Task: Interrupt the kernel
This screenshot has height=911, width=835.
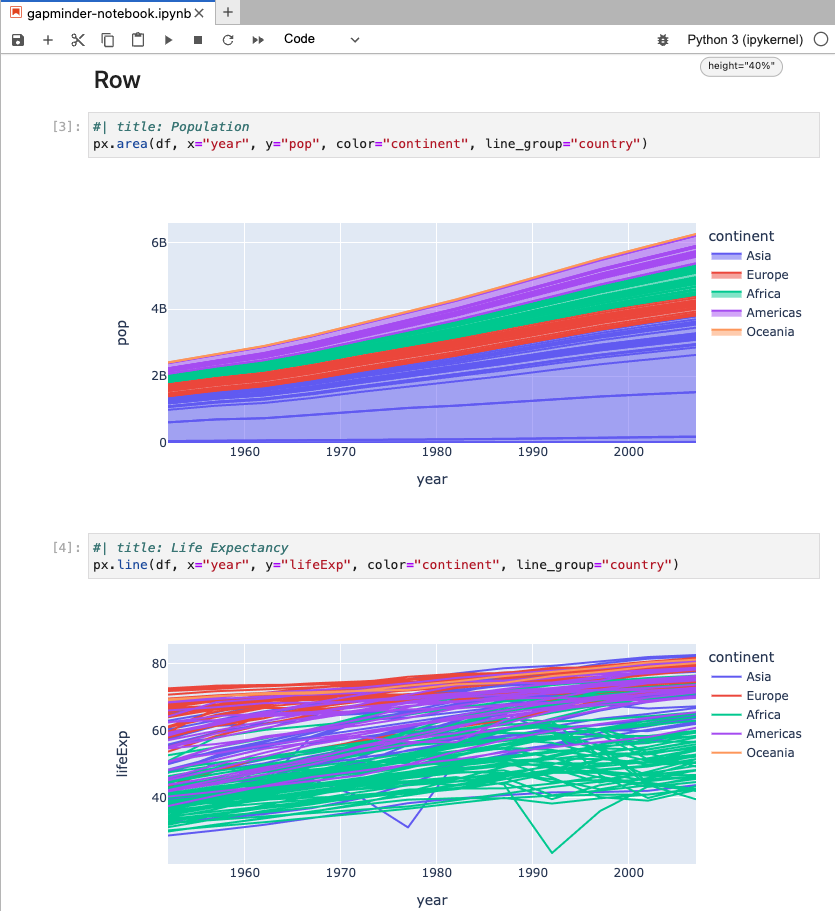Action: click(x=197, y=40)
